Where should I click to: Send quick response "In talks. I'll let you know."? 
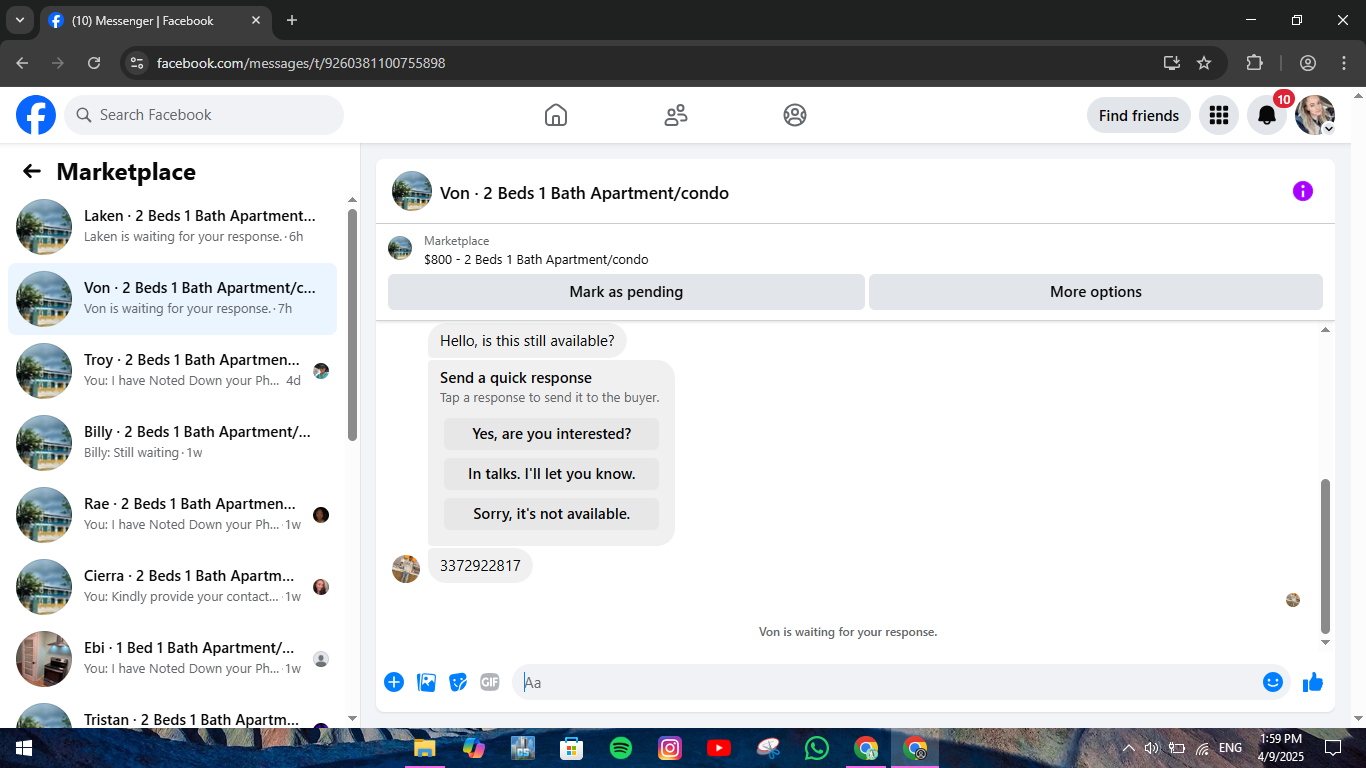552,474
